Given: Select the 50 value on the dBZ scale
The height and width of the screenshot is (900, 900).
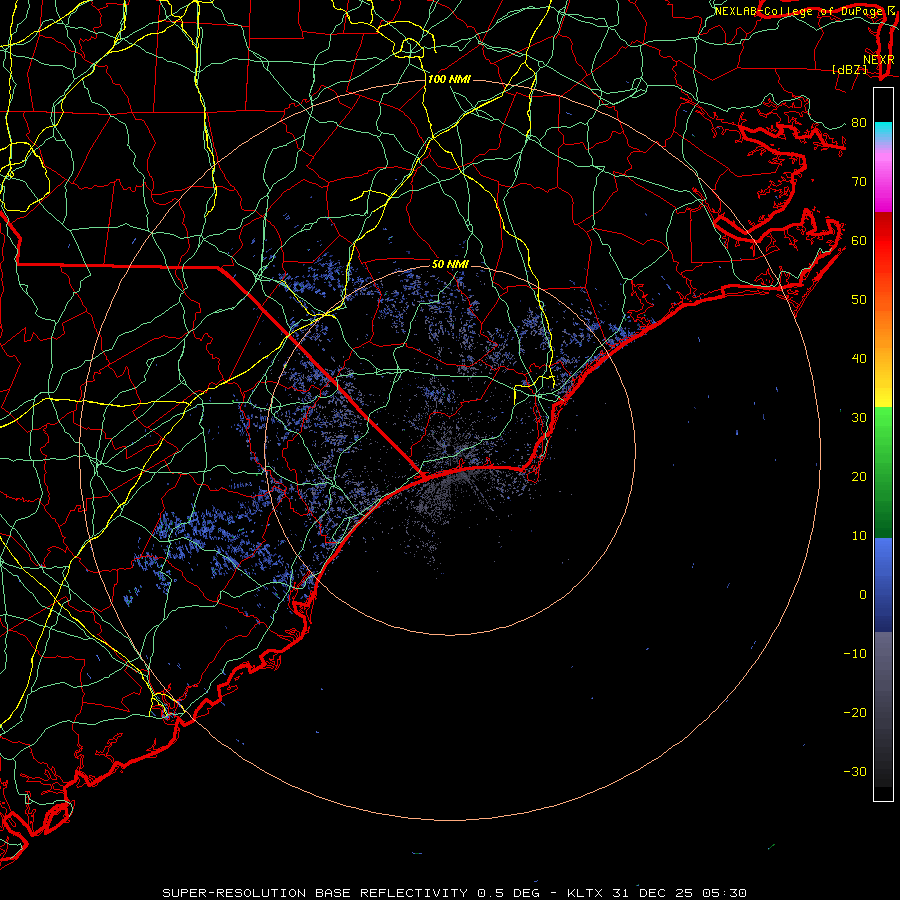Looking at the screenshot, I should click(x=859, y=300).
